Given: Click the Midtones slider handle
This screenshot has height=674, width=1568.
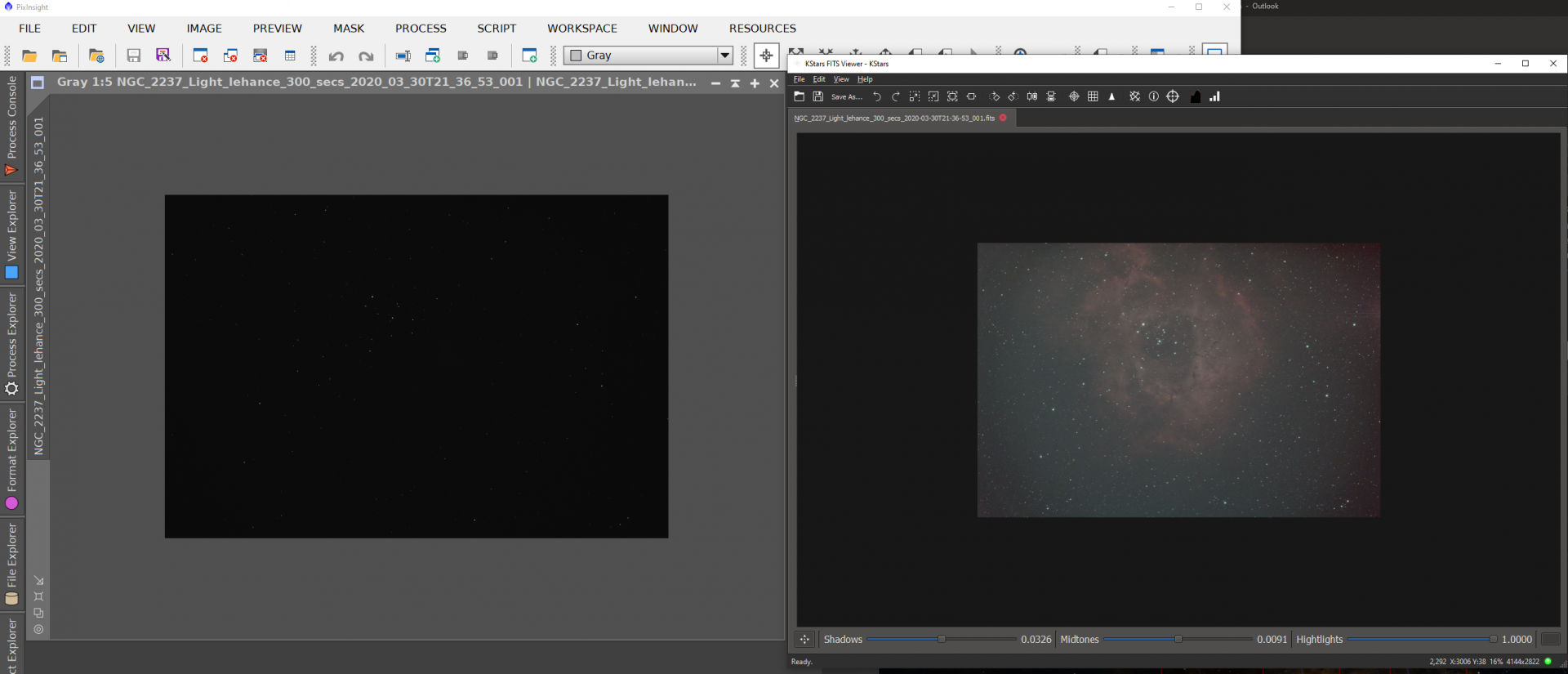Looking at the screenshot, I should [1178, 639].
